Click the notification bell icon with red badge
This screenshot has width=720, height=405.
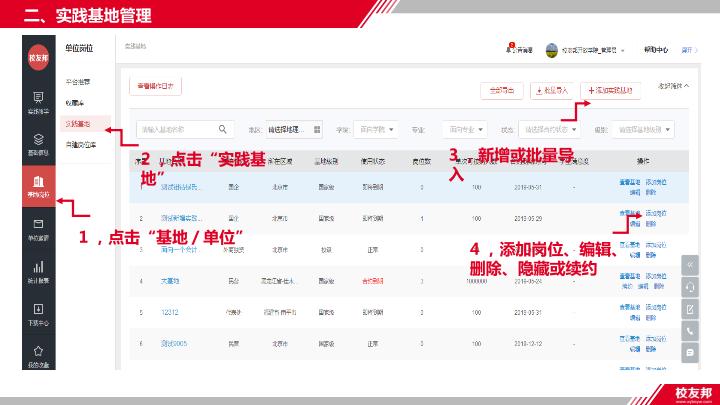[x=510, y=48]
